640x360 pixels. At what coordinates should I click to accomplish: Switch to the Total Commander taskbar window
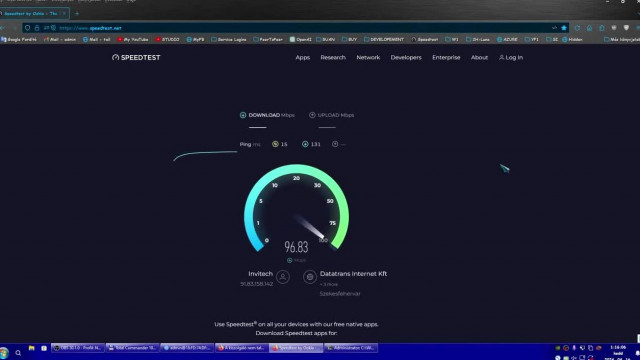point(132,348)
